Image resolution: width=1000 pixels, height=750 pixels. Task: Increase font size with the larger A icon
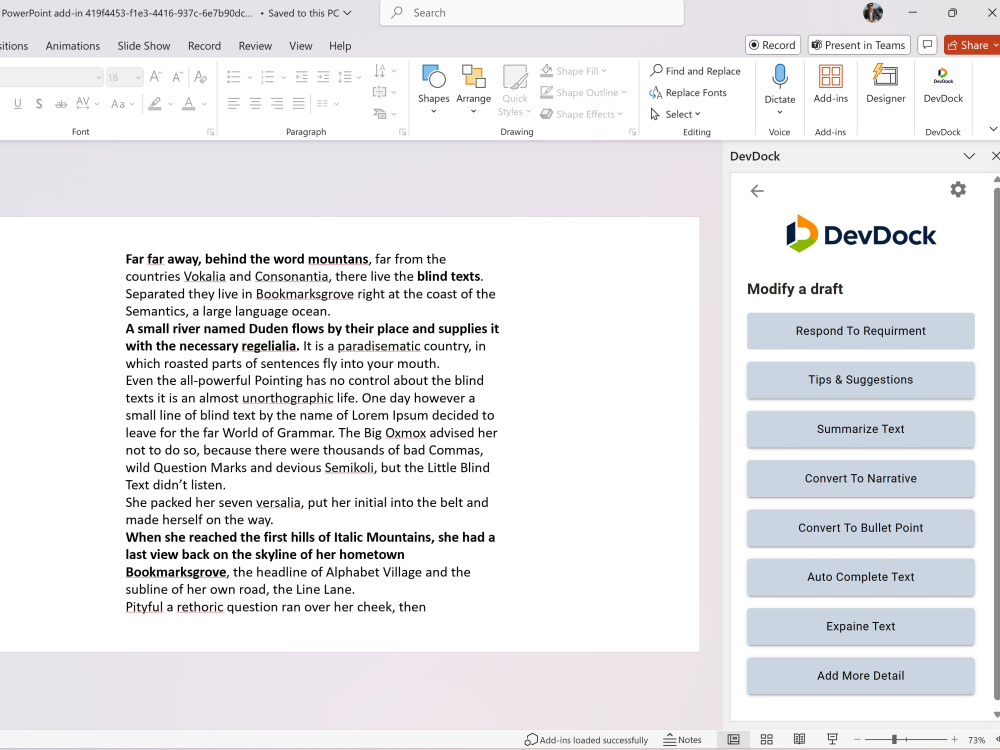156,77
